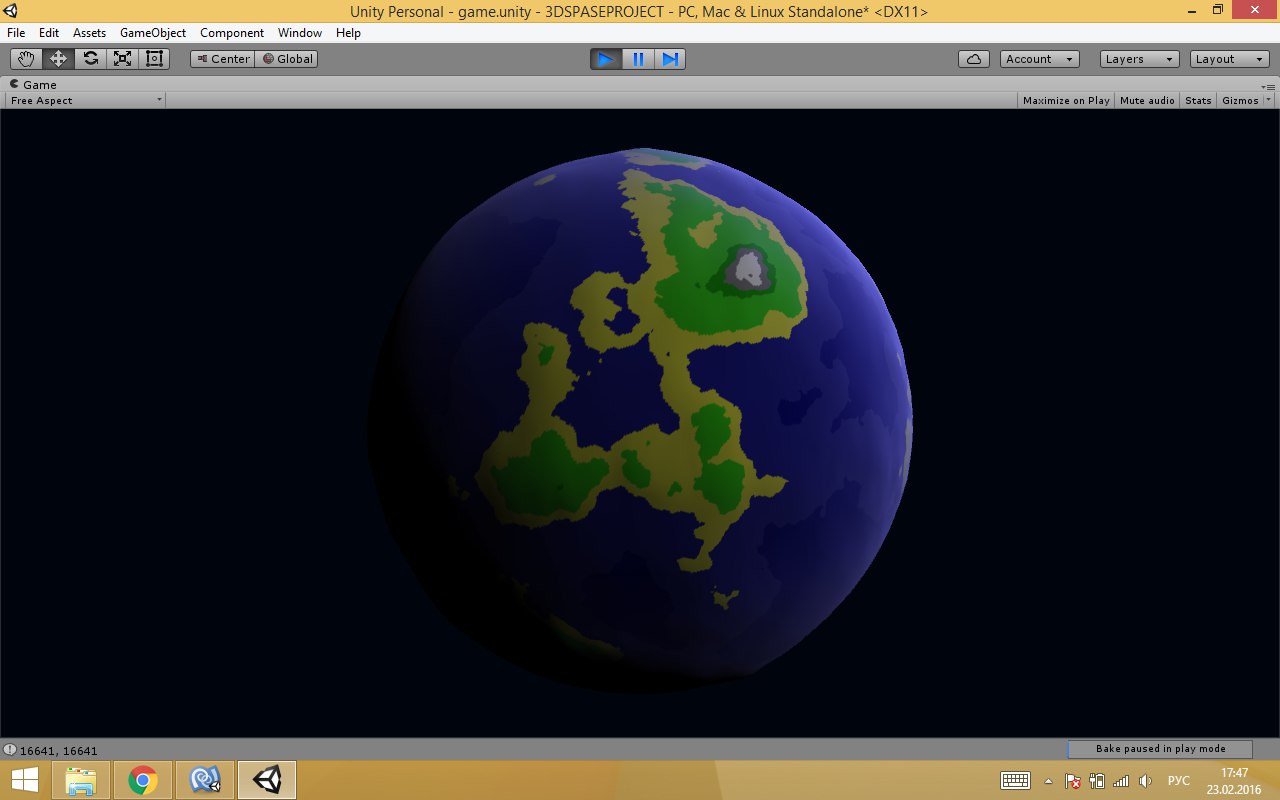Open the volume speaker icon
1280x800 pixels.
pos(1146,781)
